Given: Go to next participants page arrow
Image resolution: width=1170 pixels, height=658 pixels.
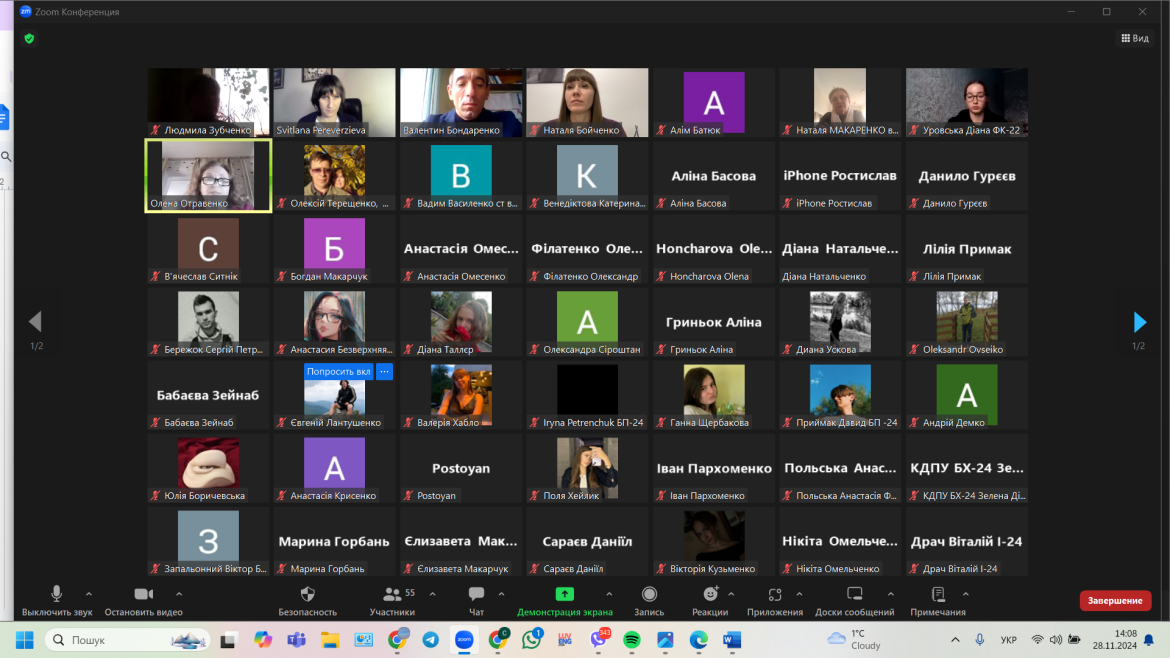Looking at the screenshot, I should [x=1139, y=322].
